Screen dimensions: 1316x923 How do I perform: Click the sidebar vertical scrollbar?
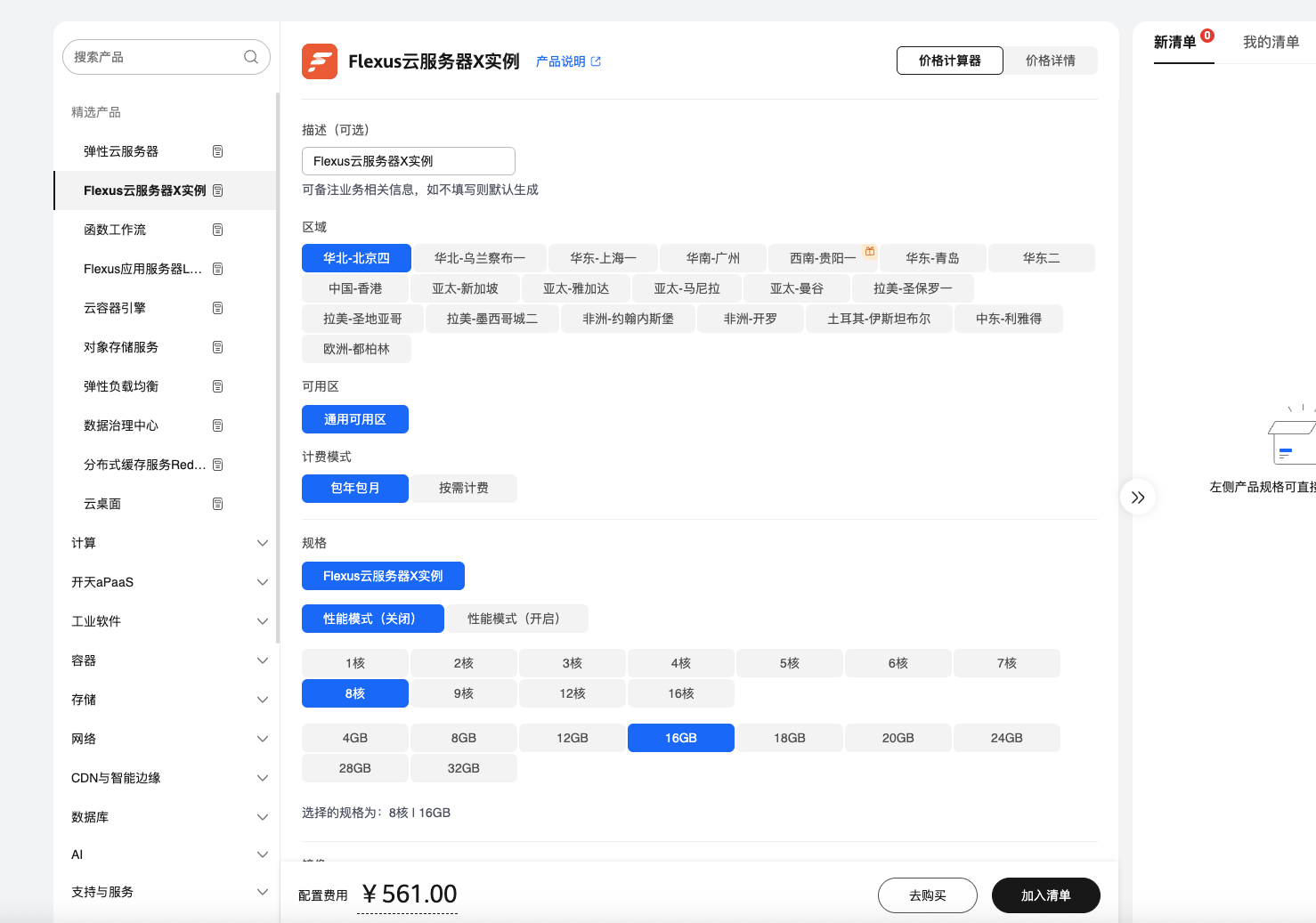point(278,368)
